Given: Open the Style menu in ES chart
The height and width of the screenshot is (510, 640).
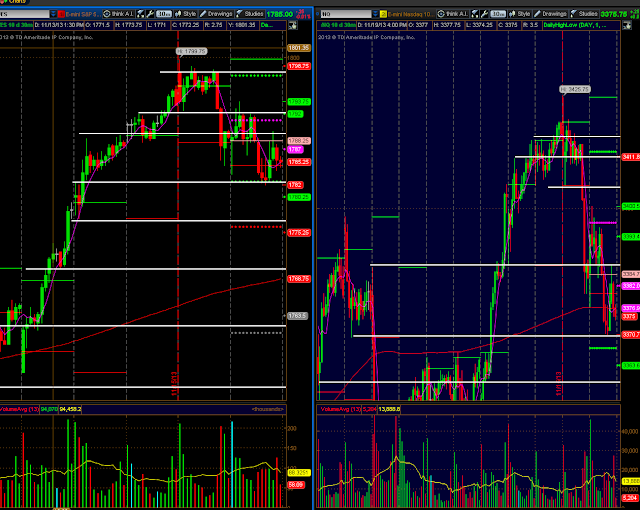Looking at the screenshot, I should (186, 14).
